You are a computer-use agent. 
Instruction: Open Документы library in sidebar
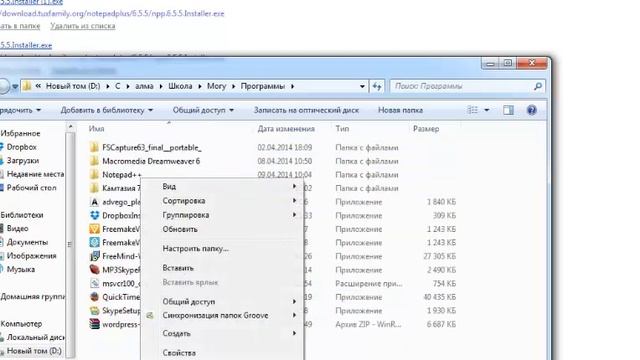27,242
